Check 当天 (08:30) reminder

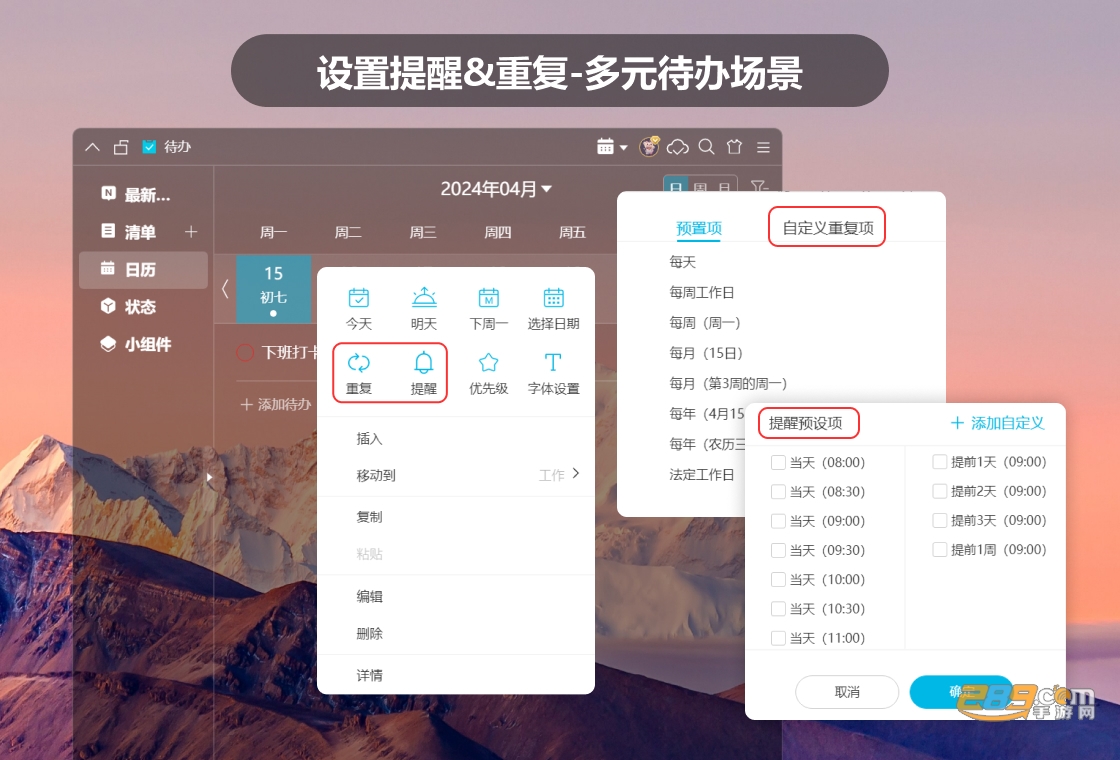pos(779,491)
